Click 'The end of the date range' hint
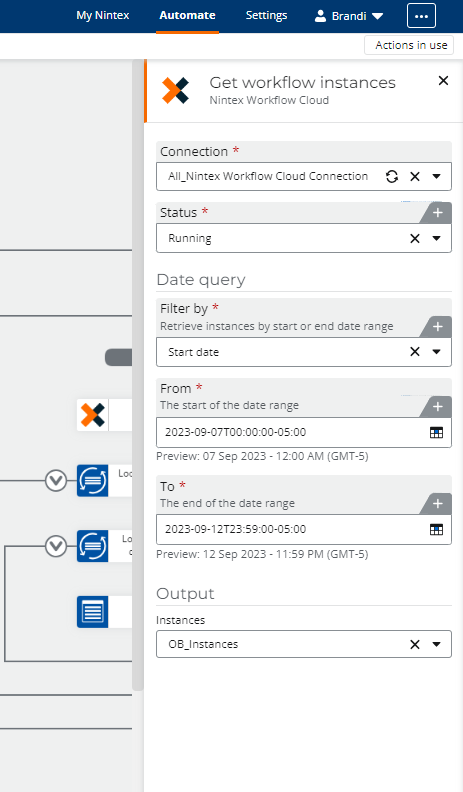Viewport: 463px width, 792px height. 227,503
